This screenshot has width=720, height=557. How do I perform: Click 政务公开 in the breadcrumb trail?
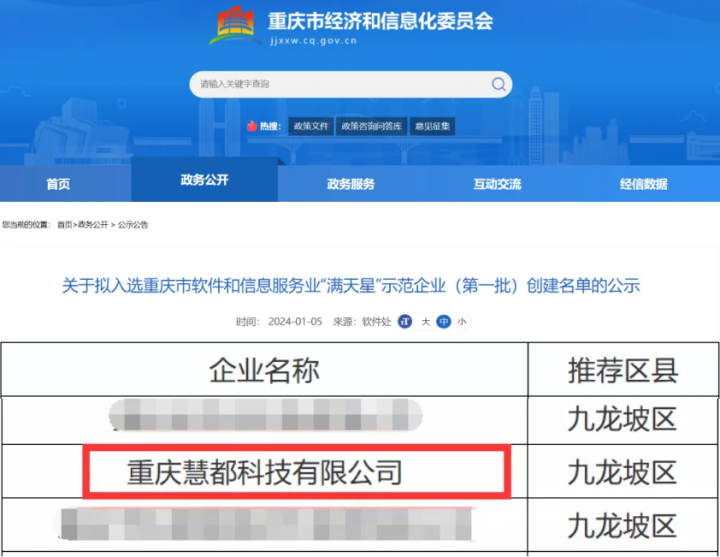(x=93, y=225)
